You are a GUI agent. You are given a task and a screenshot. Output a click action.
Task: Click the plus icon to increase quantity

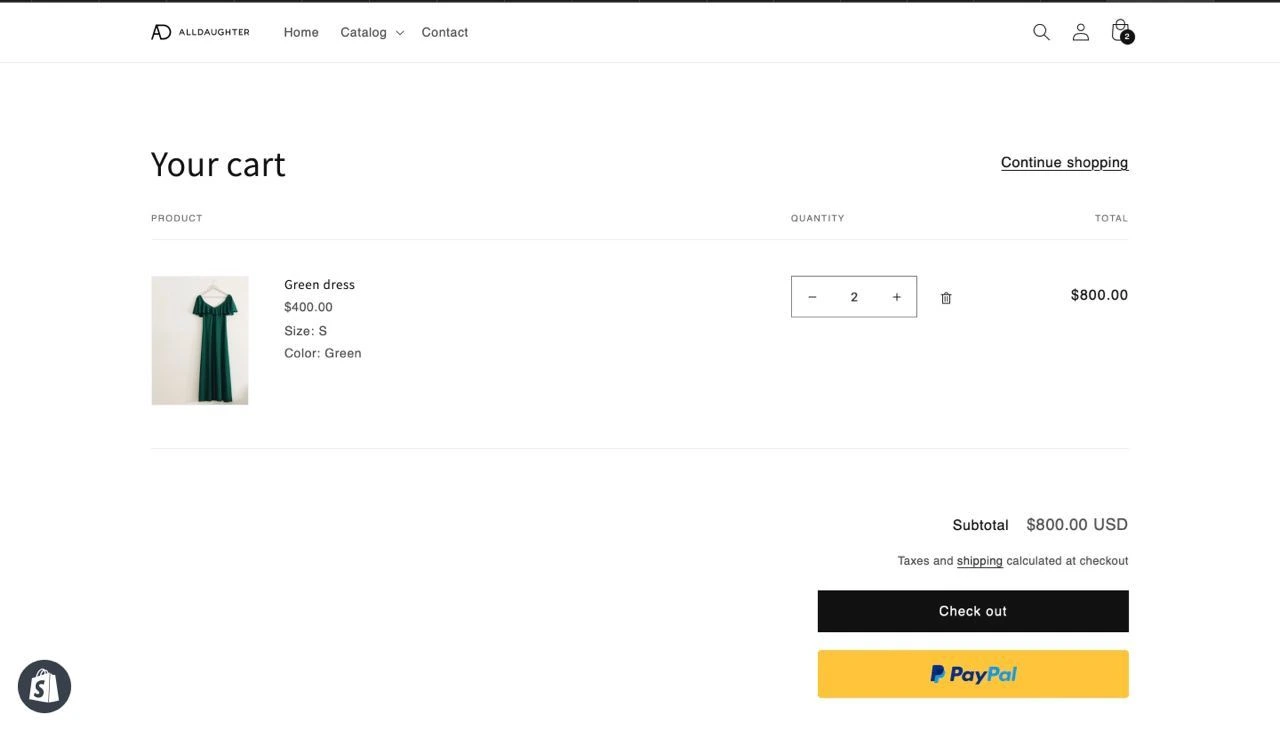(896, 297)
